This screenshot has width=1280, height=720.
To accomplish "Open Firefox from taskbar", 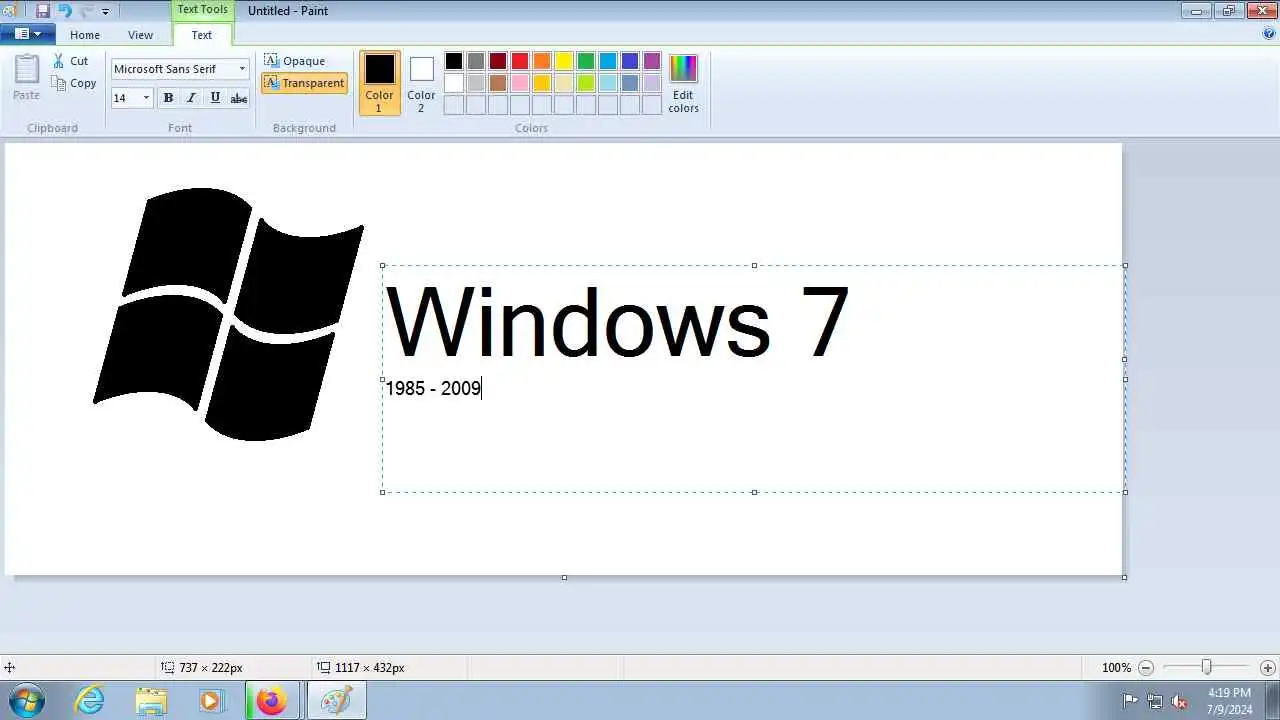I will click(x=271, y=701).
